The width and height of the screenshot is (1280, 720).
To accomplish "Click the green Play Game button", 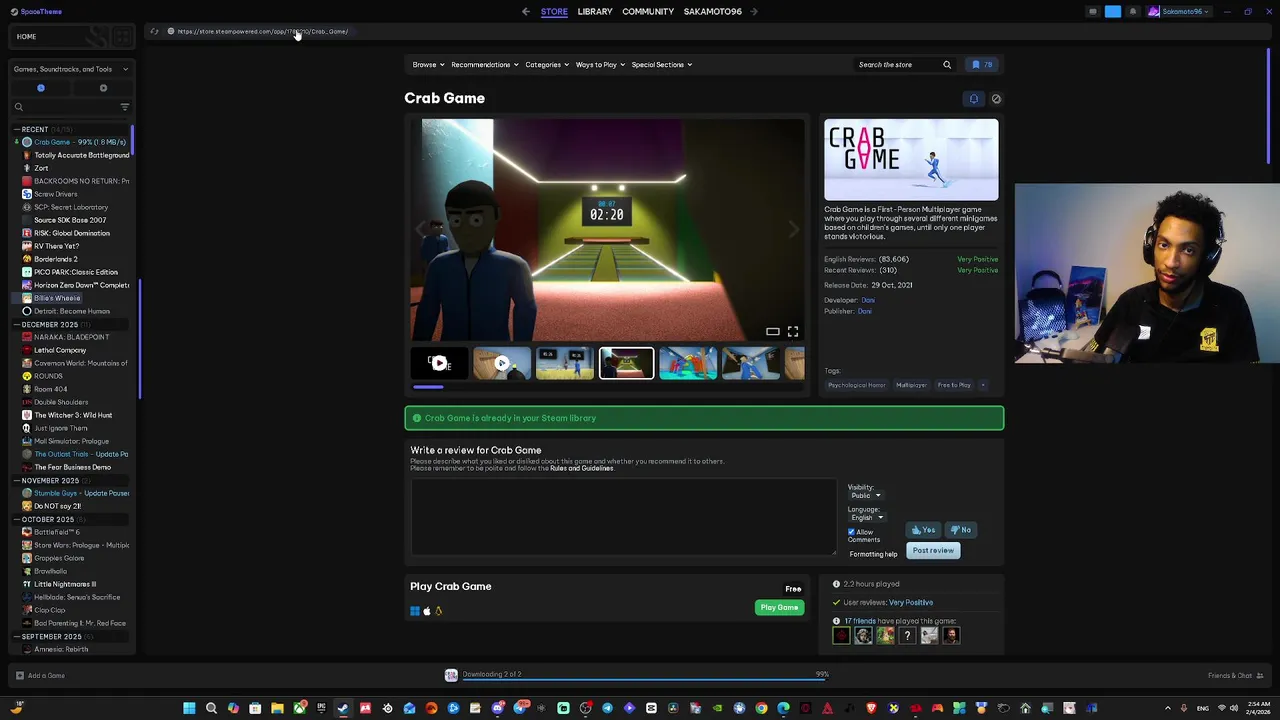I will click(x=779, y=608).
